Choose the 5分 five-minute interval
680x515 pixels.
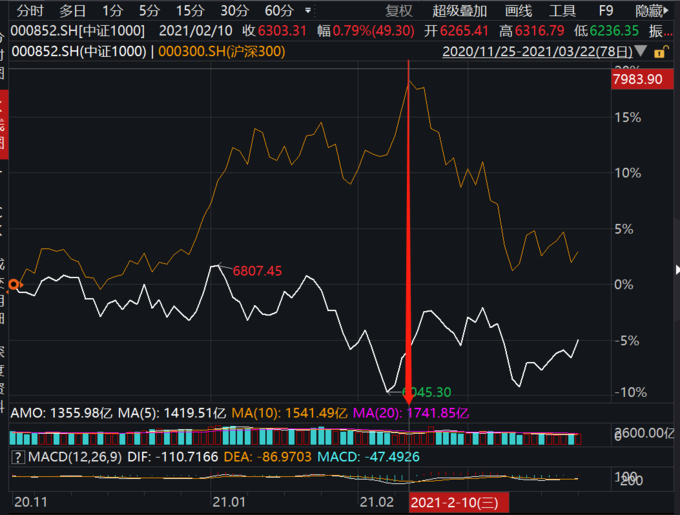149,11
